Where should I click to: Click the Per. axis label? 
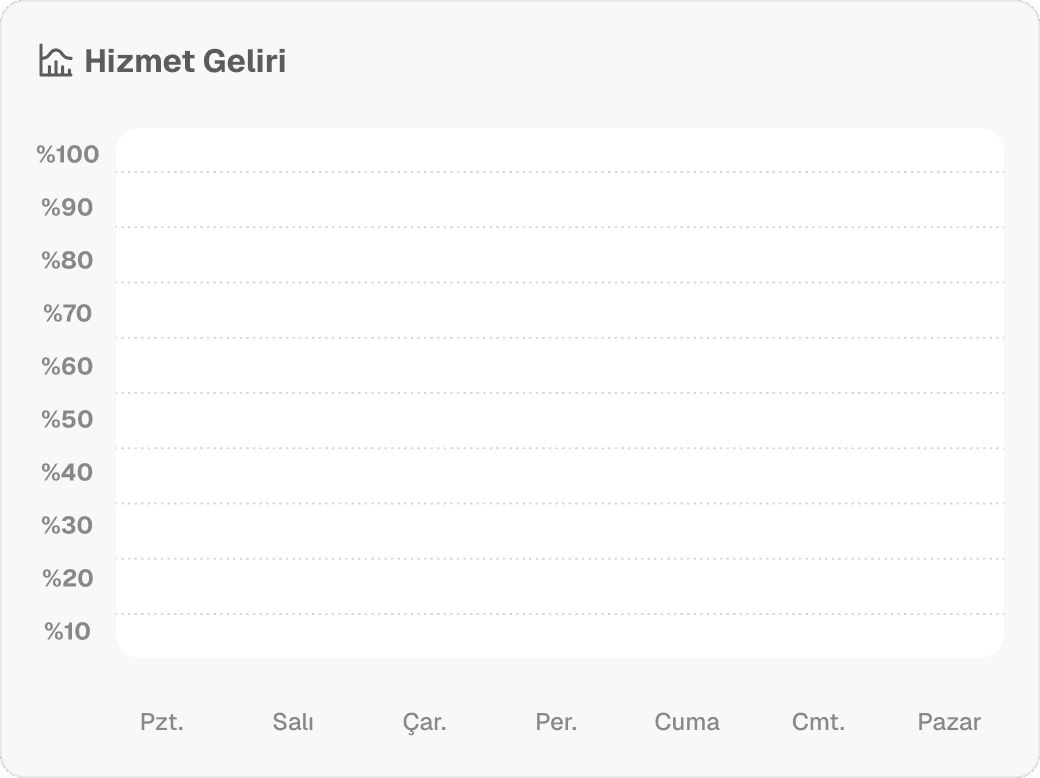[x=556, y=722]
